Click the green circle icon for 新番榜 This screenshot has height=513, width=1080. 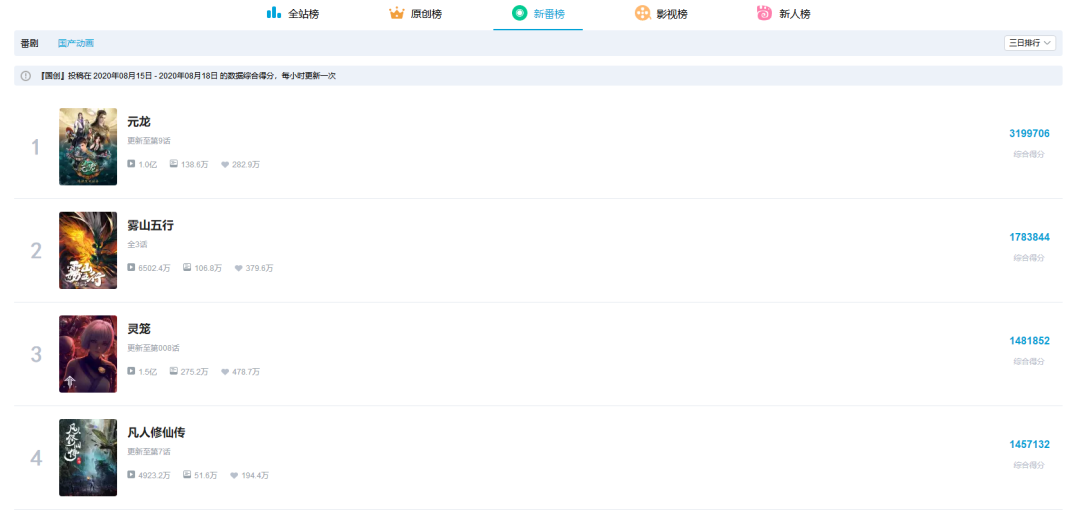pyautogui.click(x=519, y=13)
